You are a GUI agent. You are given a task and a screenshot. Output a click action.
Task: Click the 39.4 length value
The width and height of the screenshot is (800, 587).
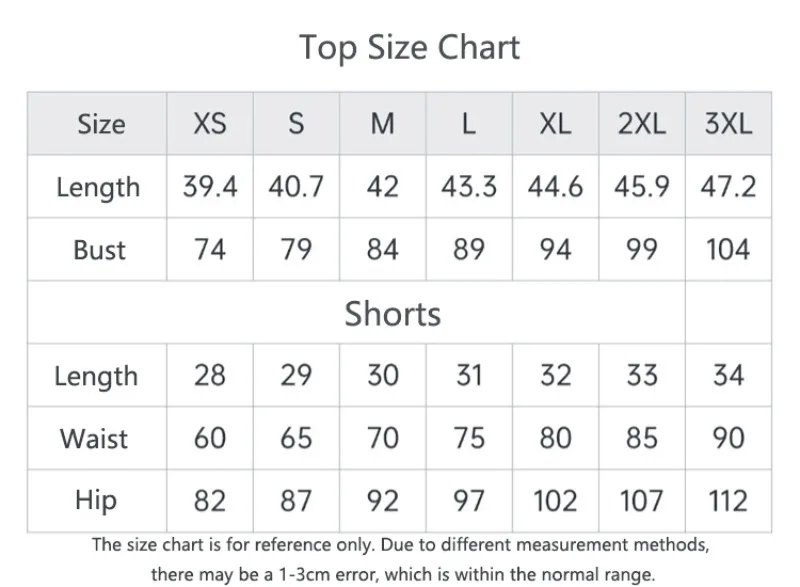coord(210,187)
